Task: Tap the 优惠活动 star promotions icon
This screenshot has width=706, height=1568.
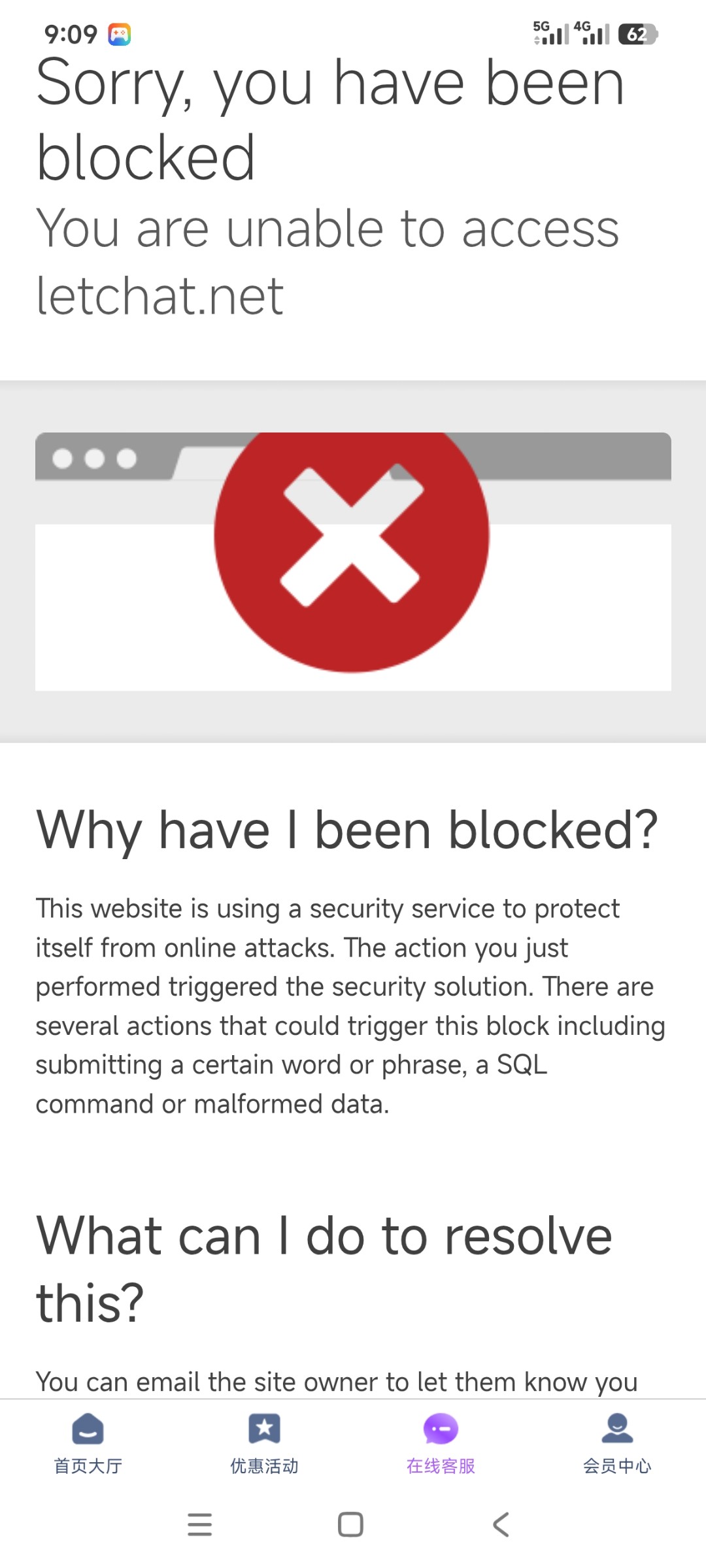Action: coord(264,1429)
